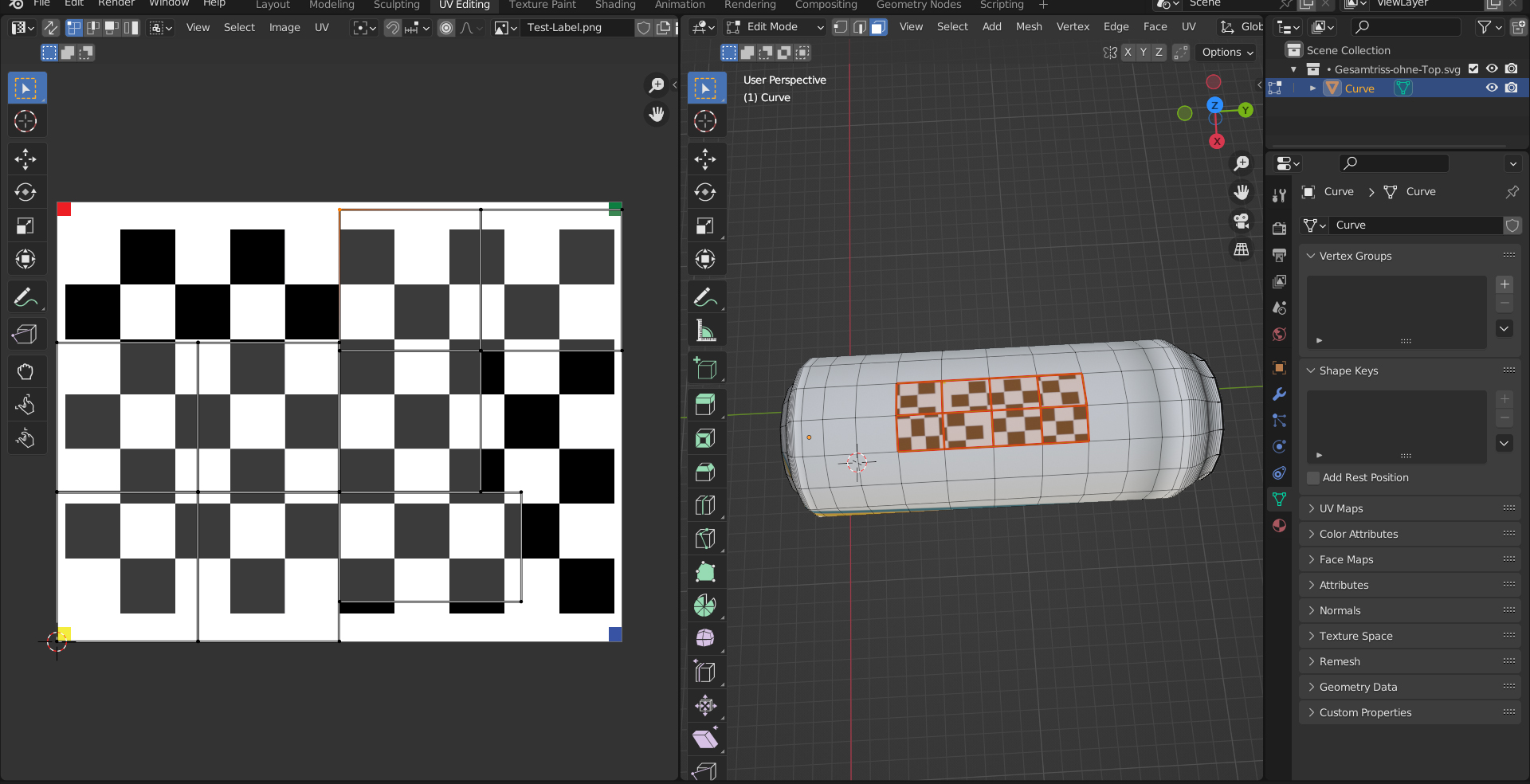Expand the UV Maps panel
The width and height of the screenshot is (1530, 784).
coord(1341,508)
